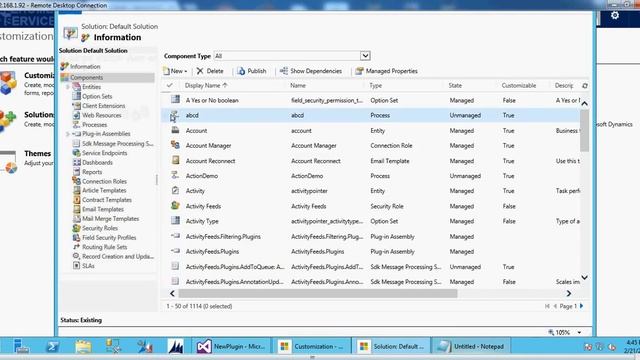Viewport: 640px width, 360px height.
Task: Click the grid refresh icon
Action: (x=585, y=86)
